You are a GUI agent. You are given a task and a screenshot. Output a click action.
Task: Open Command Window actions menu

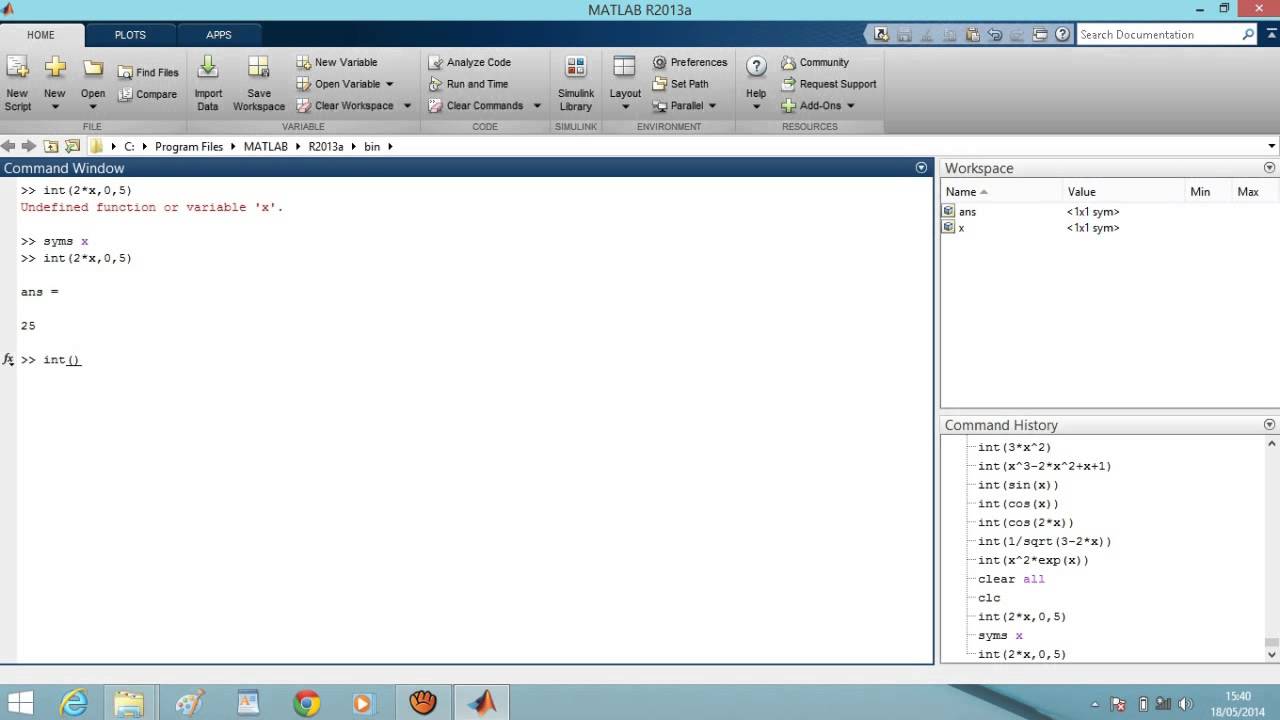point(922,168)
